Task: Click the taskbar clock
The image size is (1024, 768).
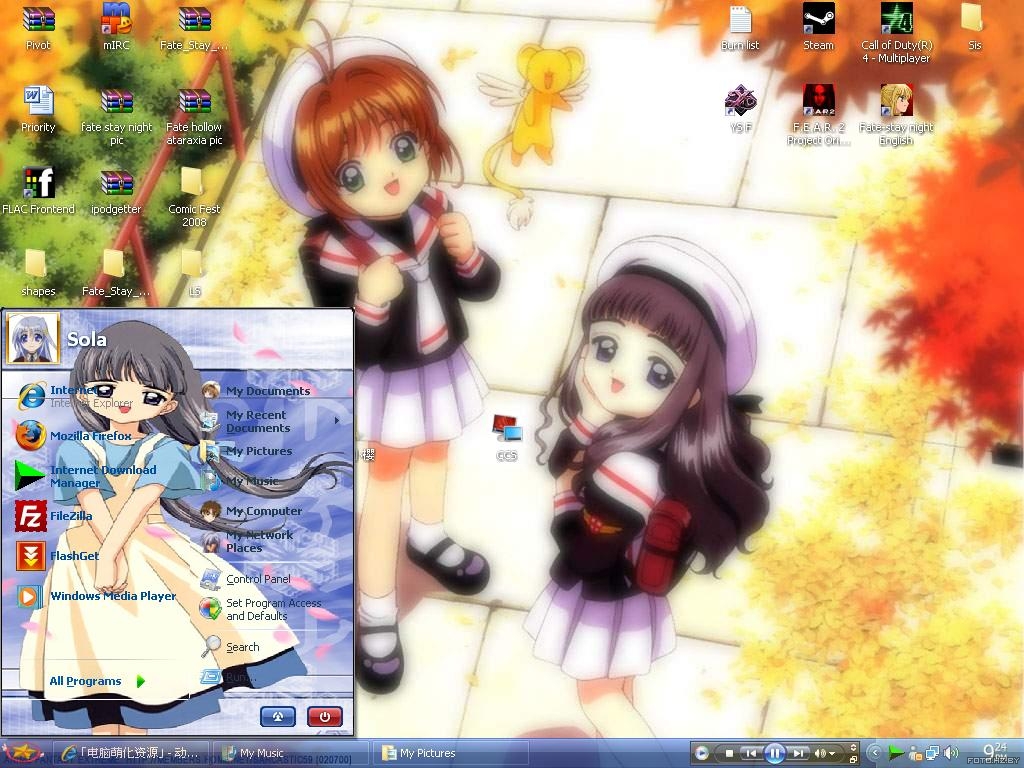Action: click(996, 753)
